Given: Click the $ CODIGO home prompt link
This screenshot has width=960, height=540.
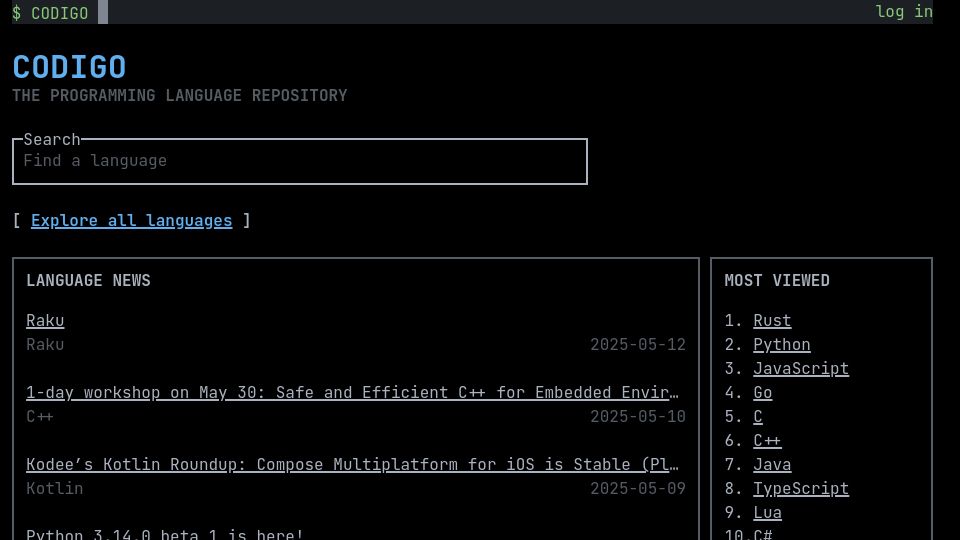Looking at the screenshot, I should pos(50,13).
